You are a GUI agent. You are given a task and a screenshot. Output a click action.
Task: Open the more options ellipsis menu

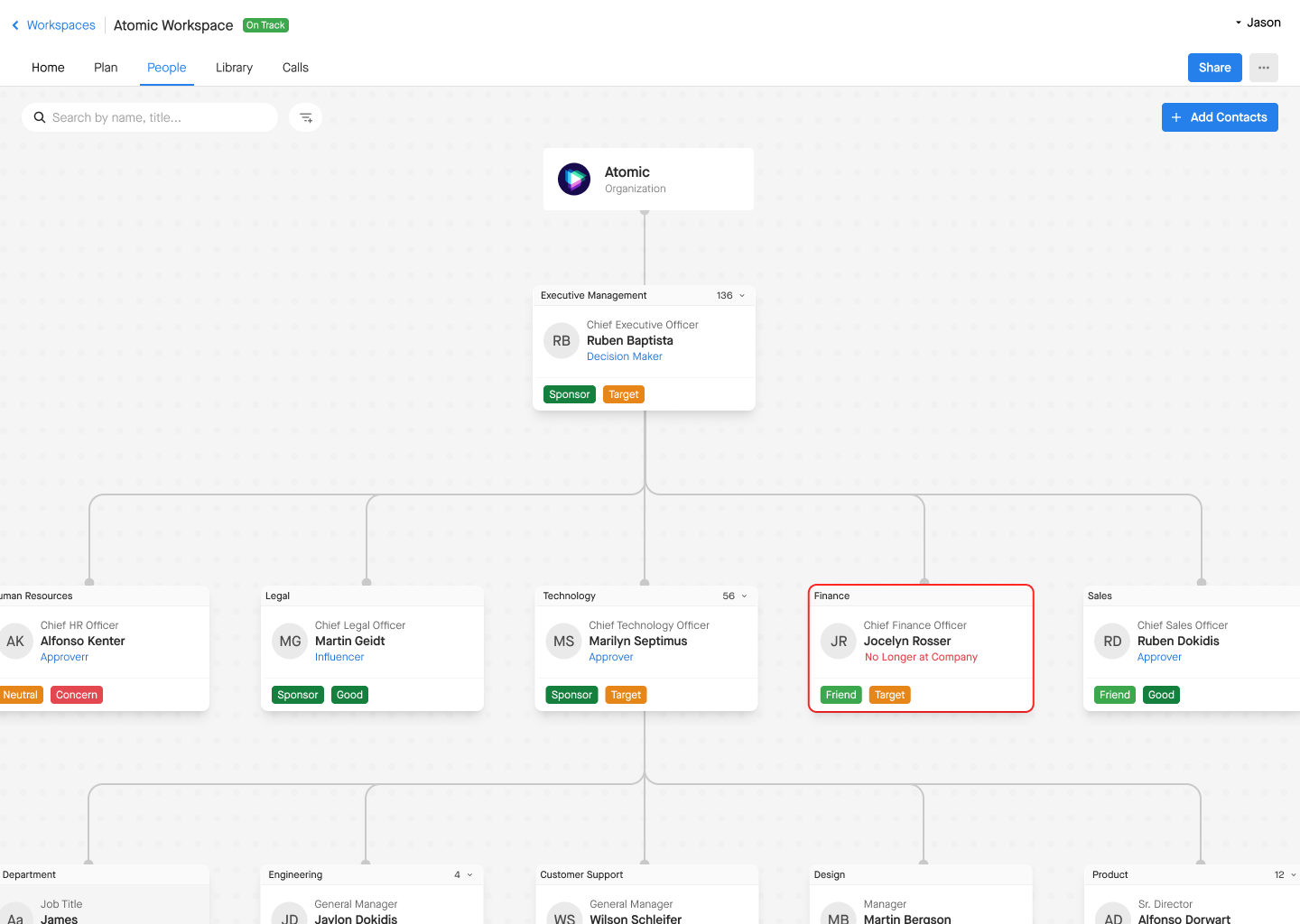(1263, 67)
